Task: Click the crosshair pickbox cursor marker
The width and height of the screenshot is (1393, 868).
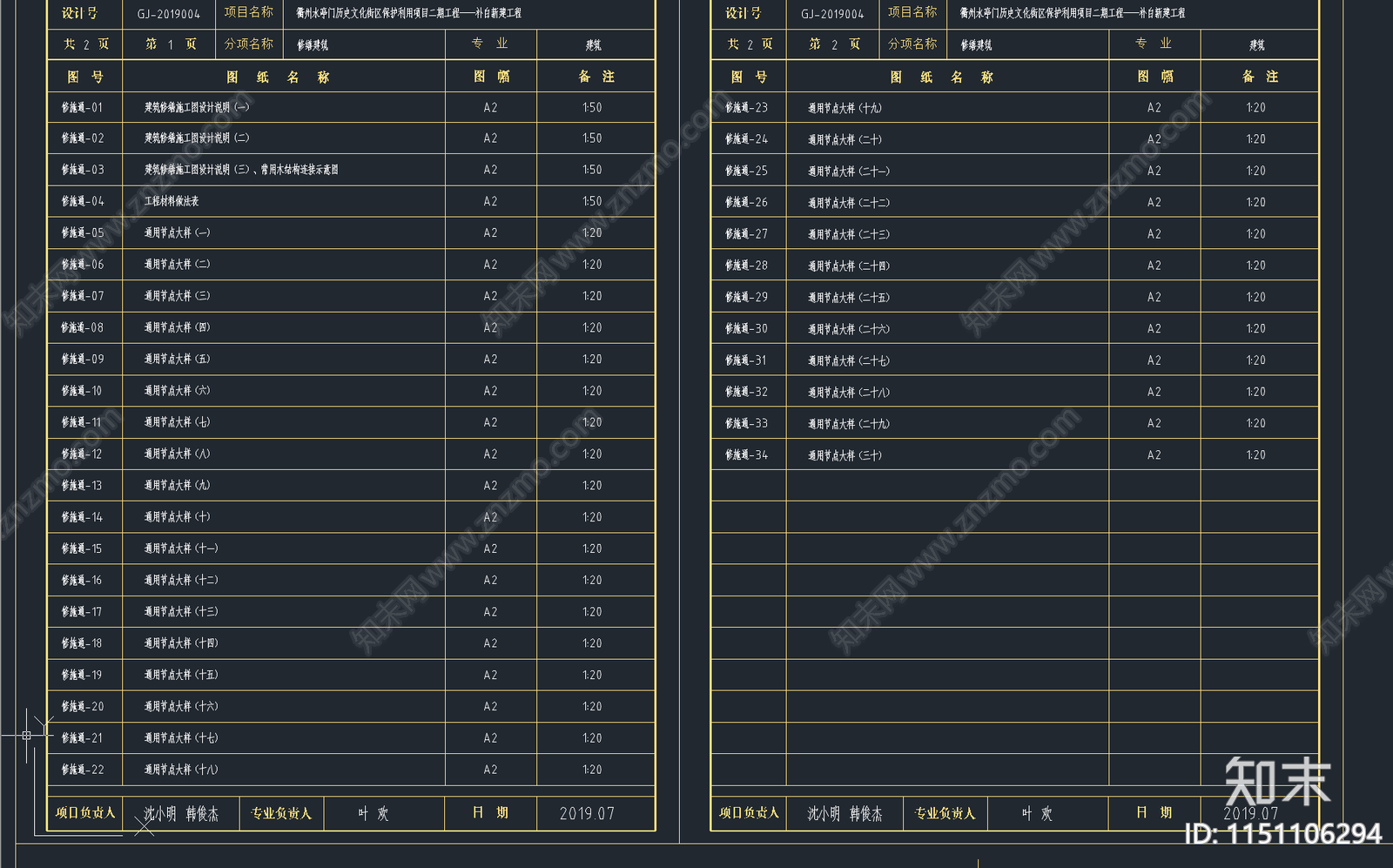Action: tap(27, 736)
